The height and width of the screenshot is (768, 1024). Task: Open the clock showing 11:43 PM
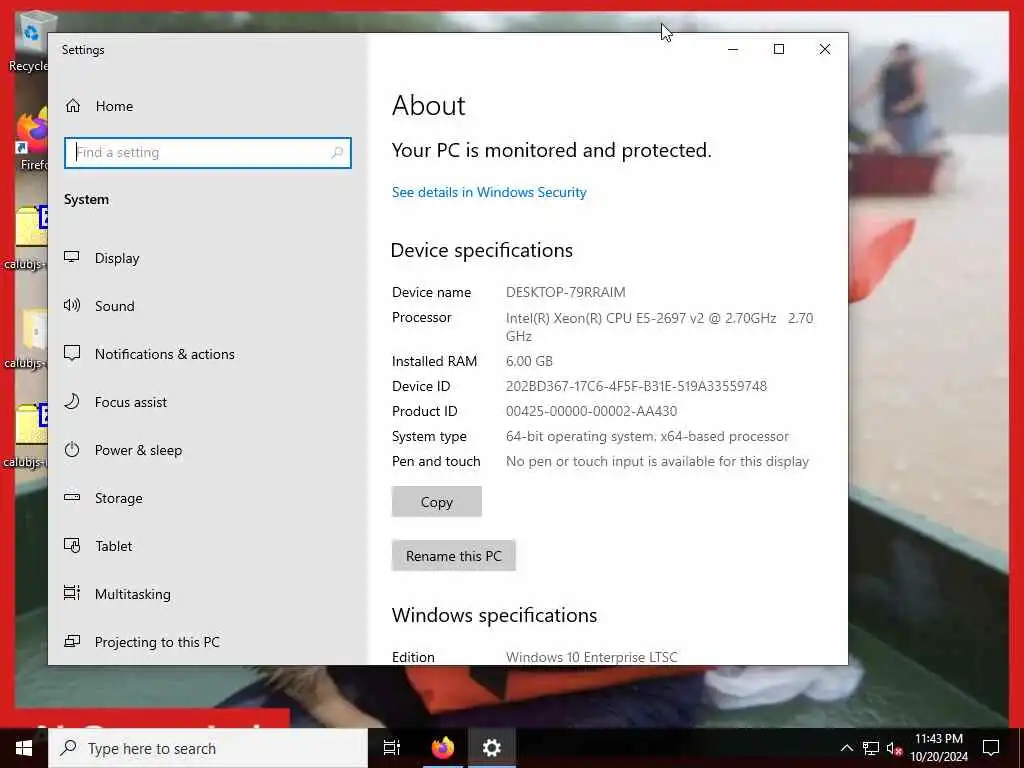pos(939,748)
